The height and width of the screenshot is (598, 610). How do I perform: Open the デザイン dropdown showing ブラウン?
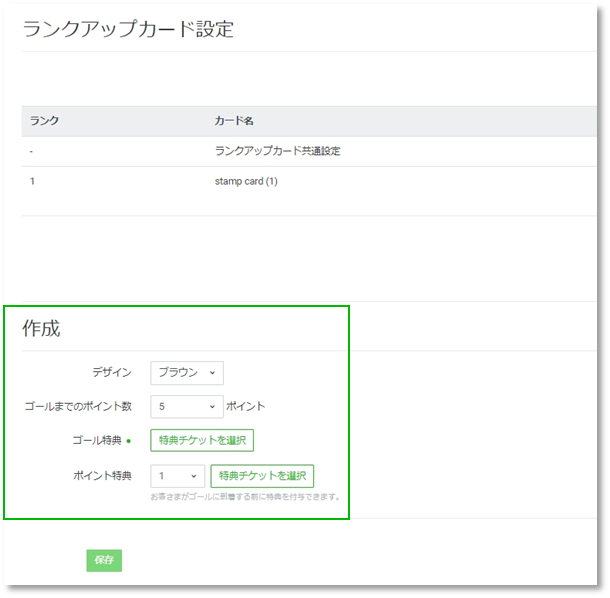(x=187, y=373)
